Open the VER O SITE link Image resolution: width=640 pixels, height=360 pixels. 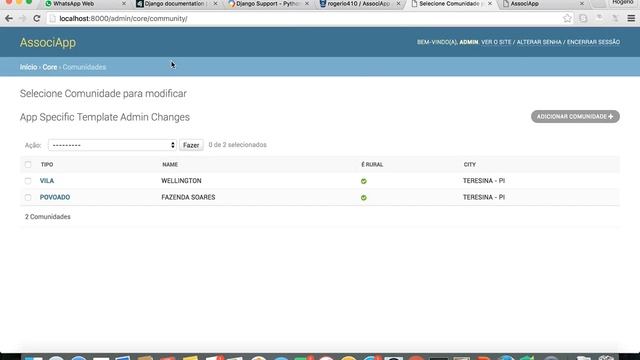tap(496, 42)
